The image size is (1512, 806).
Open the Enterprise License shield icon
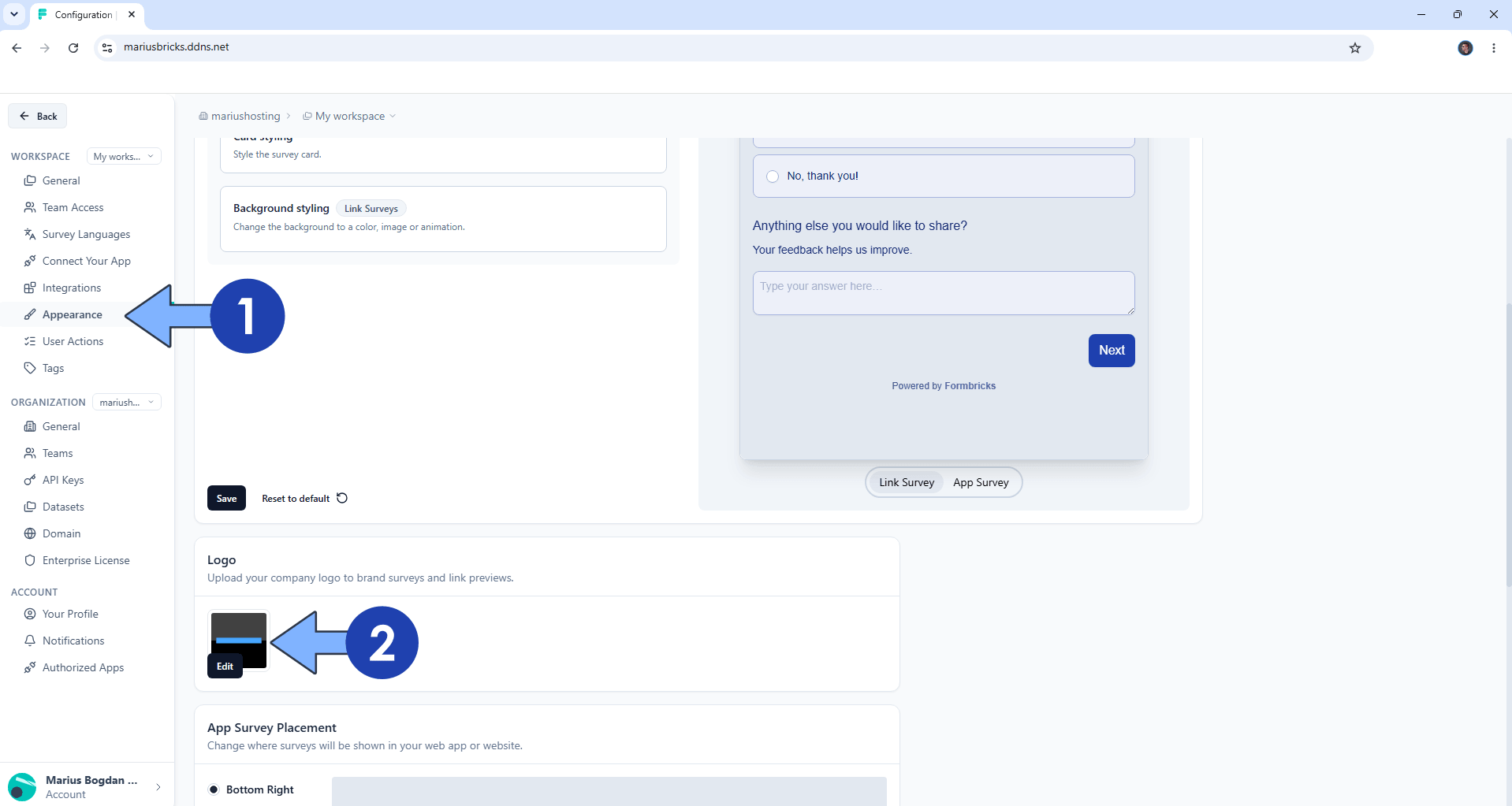click(x=30, y=560)
